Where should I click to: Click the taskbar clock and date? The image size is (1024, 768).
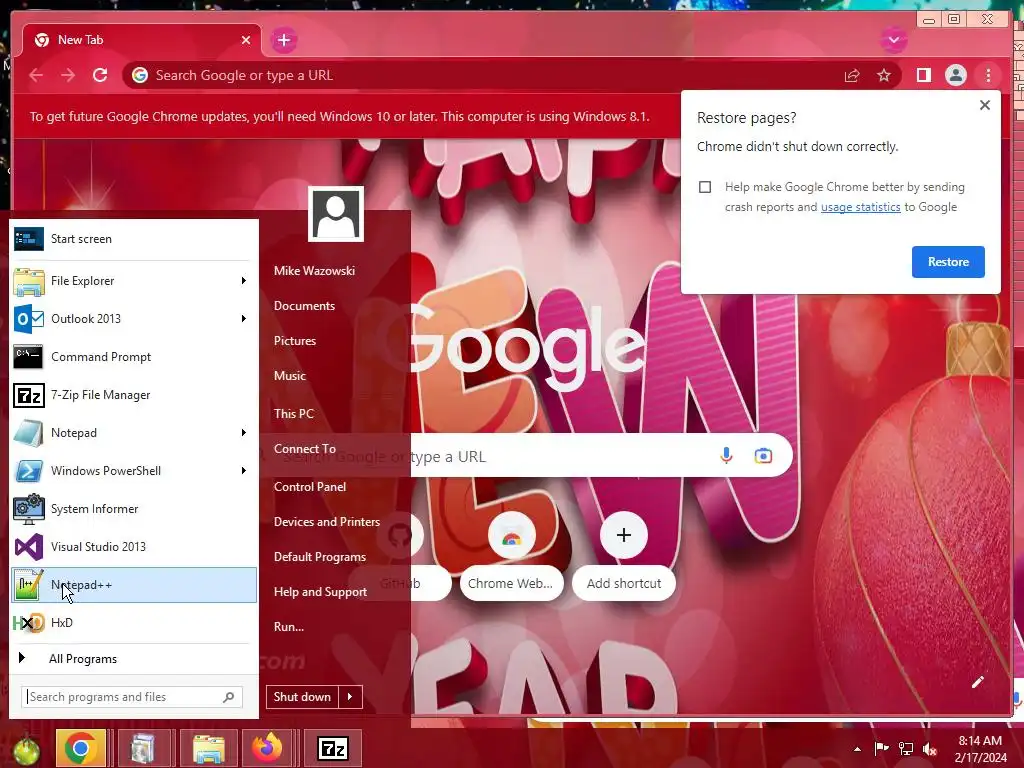[x=980, y=749]
